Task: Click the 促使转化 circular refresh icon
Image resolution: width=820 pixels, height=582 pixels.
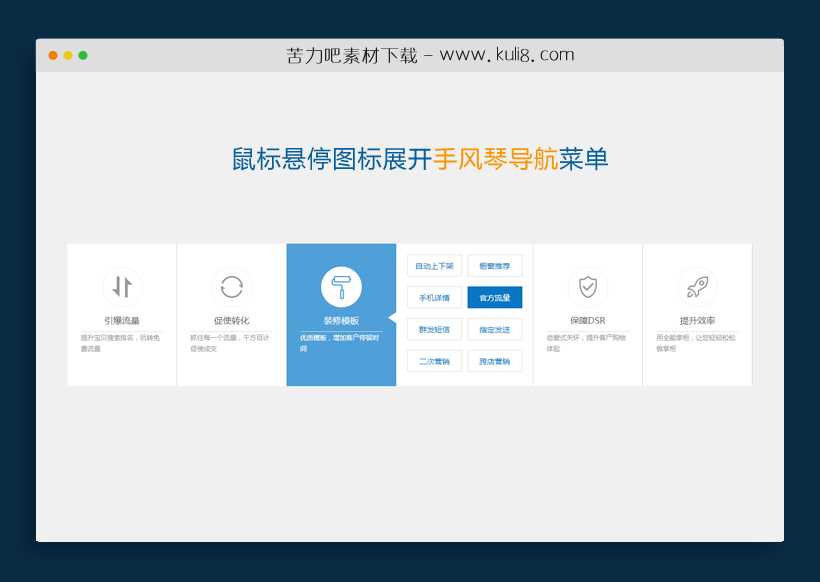Action: [231, 286]
